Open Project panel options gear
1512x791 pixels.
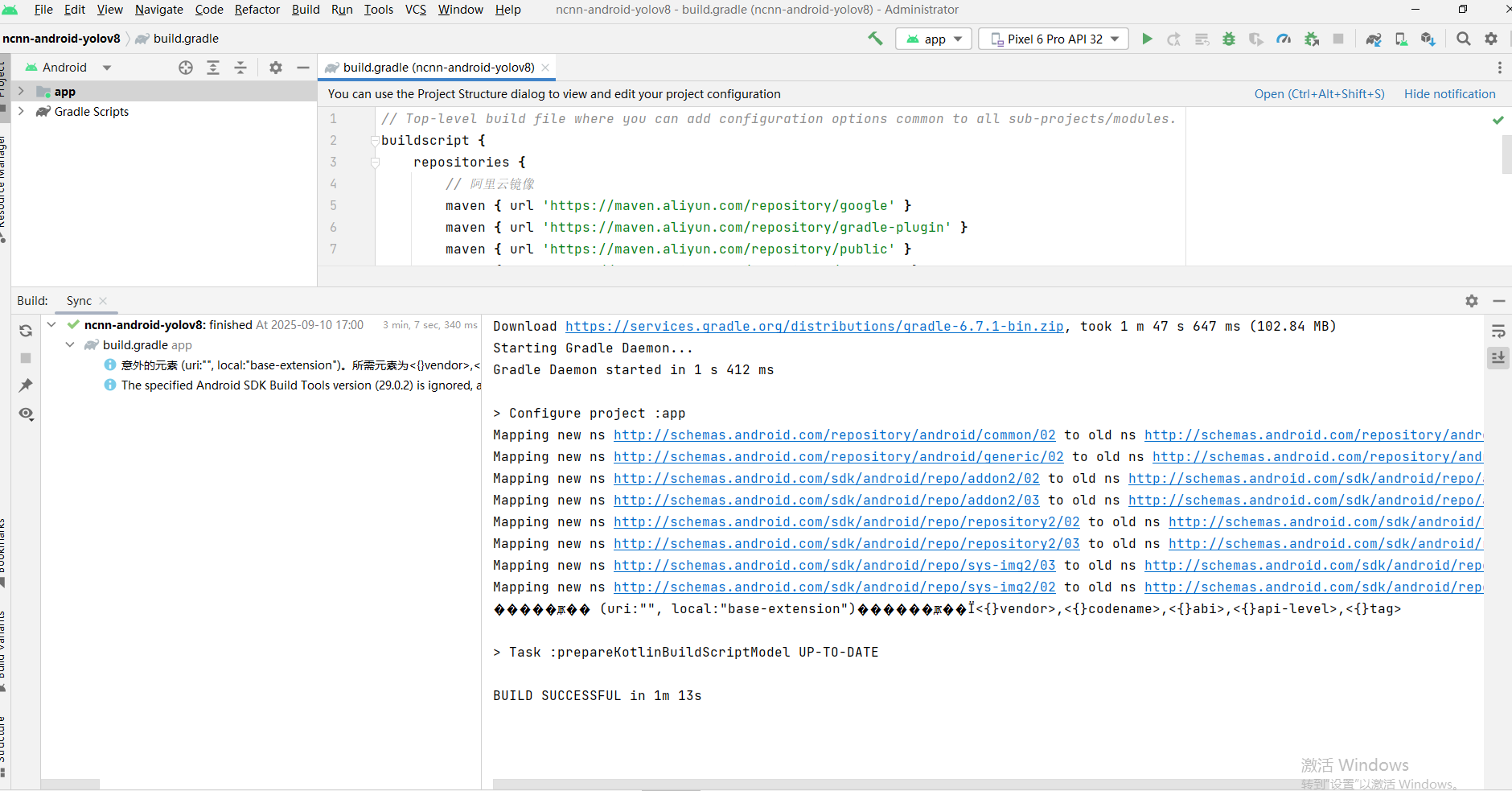click(x=276, y=68)
